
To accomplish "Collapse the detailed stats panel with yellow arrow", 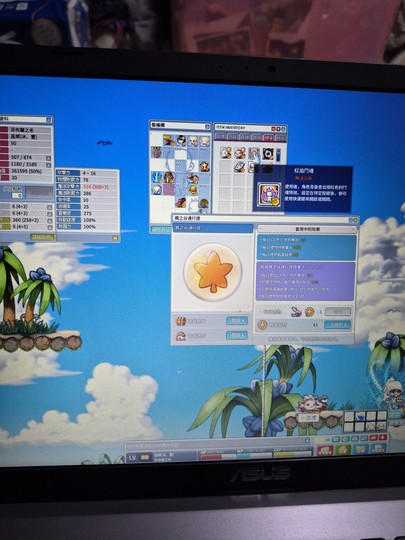I will (115, 238).
